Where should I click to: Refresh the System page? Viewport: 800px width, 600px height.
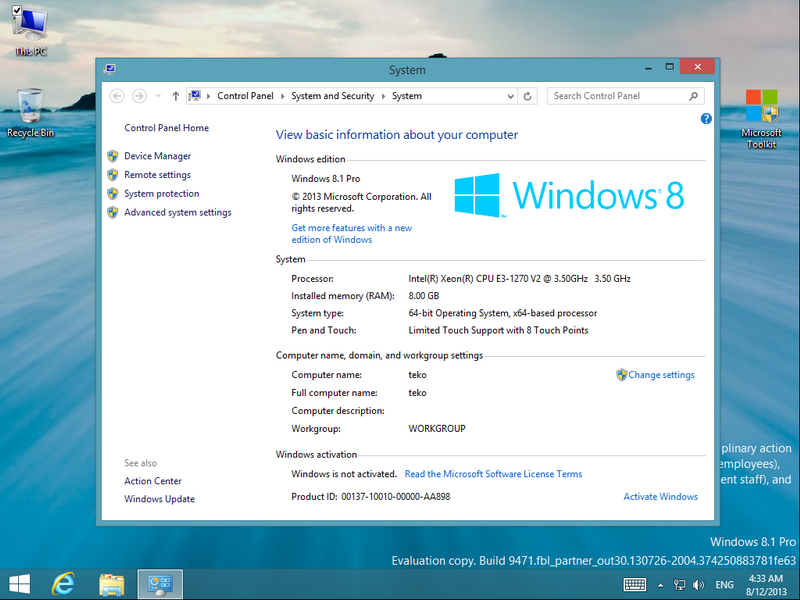(x=528, y=96)
